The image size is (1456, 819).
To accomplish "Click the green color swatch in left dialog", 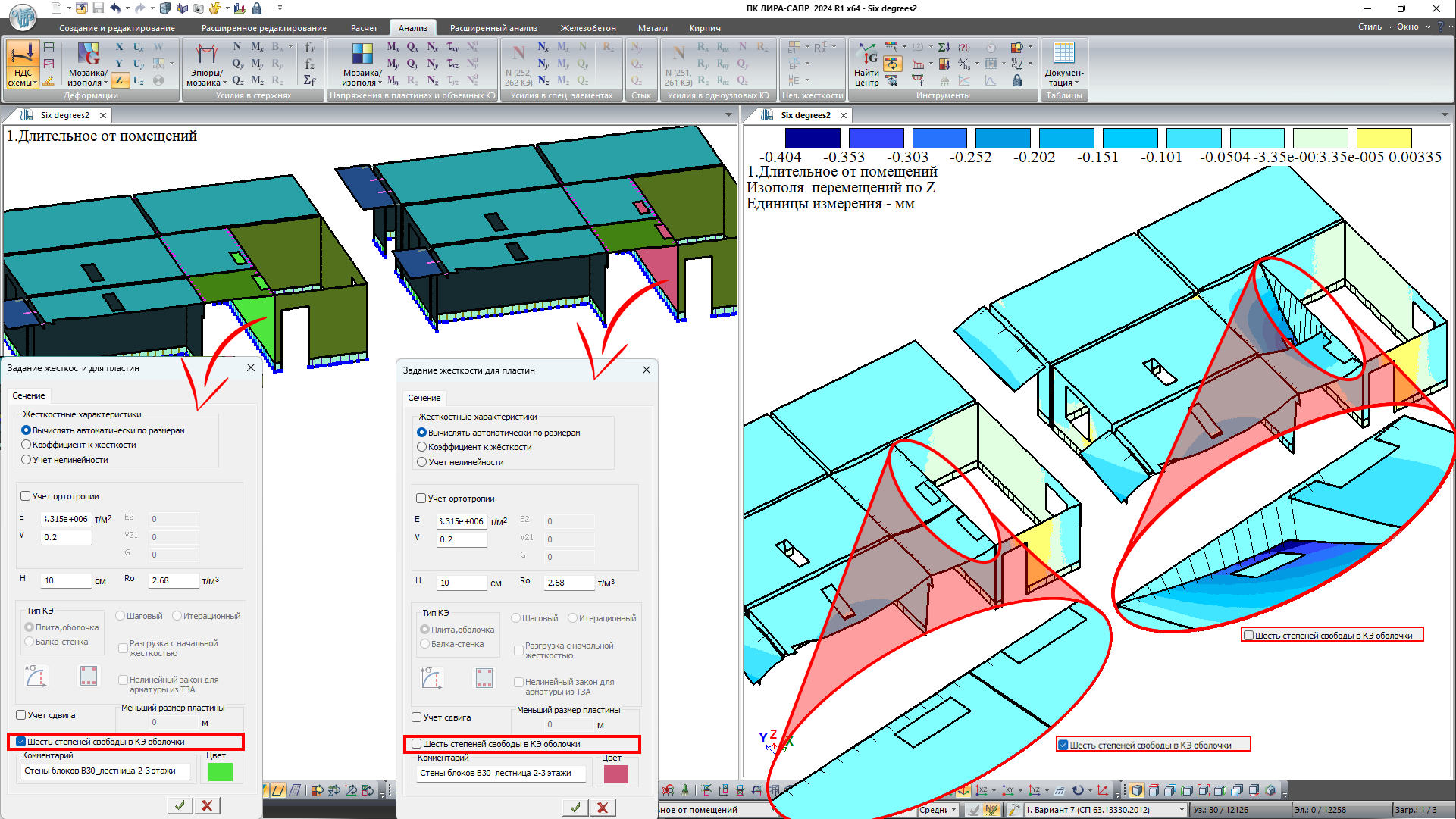I will (220, 772).
